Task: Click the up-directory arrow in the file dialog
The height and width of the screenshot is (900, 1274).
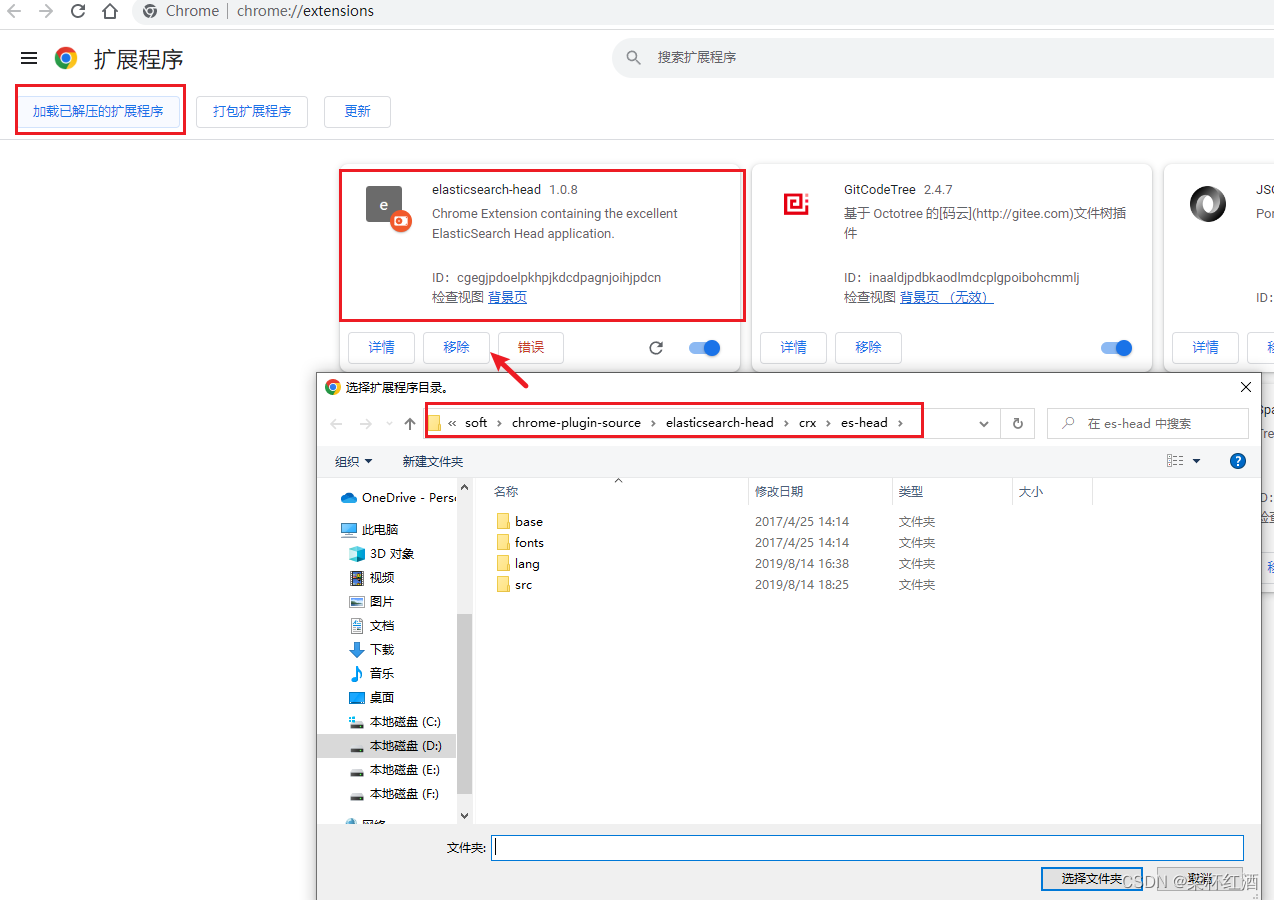Action: pyautogui.click(x=410, y=424)
